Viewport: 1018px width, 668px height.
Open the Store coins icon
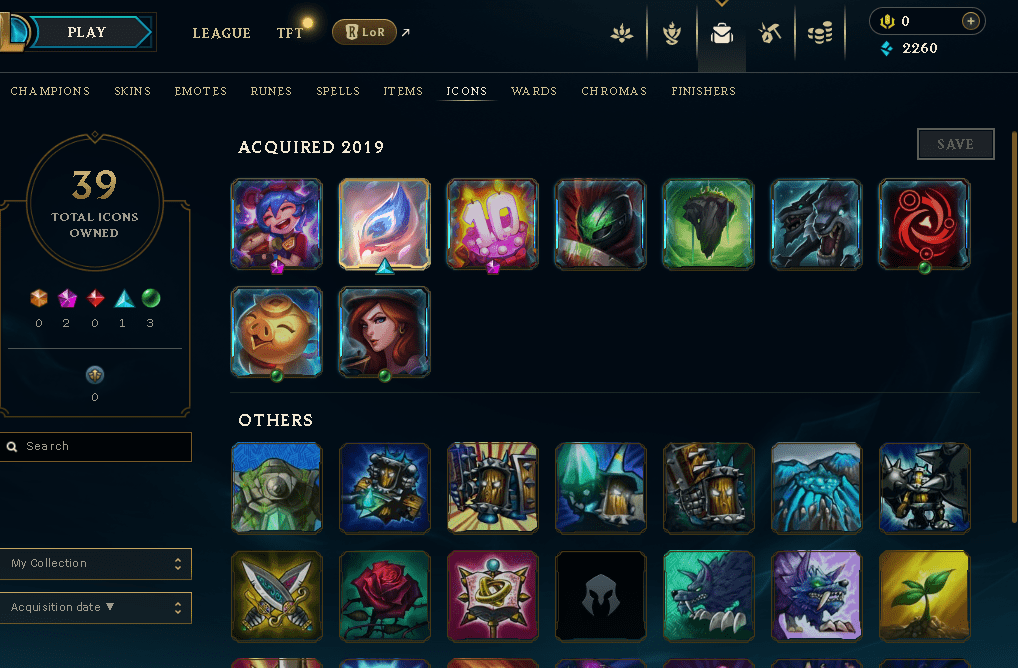[820, 32]
